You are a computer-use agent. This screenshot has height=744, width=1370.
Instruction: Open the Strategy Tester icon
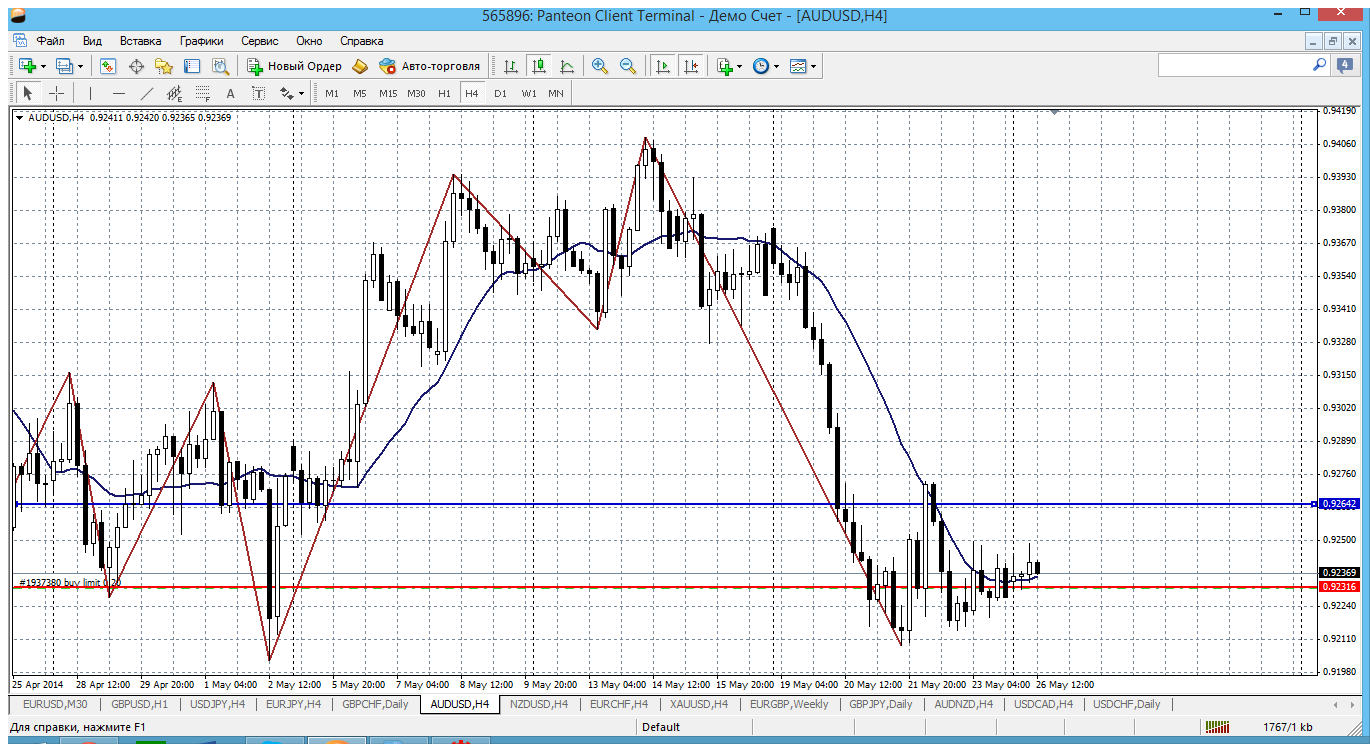point(220,66)
